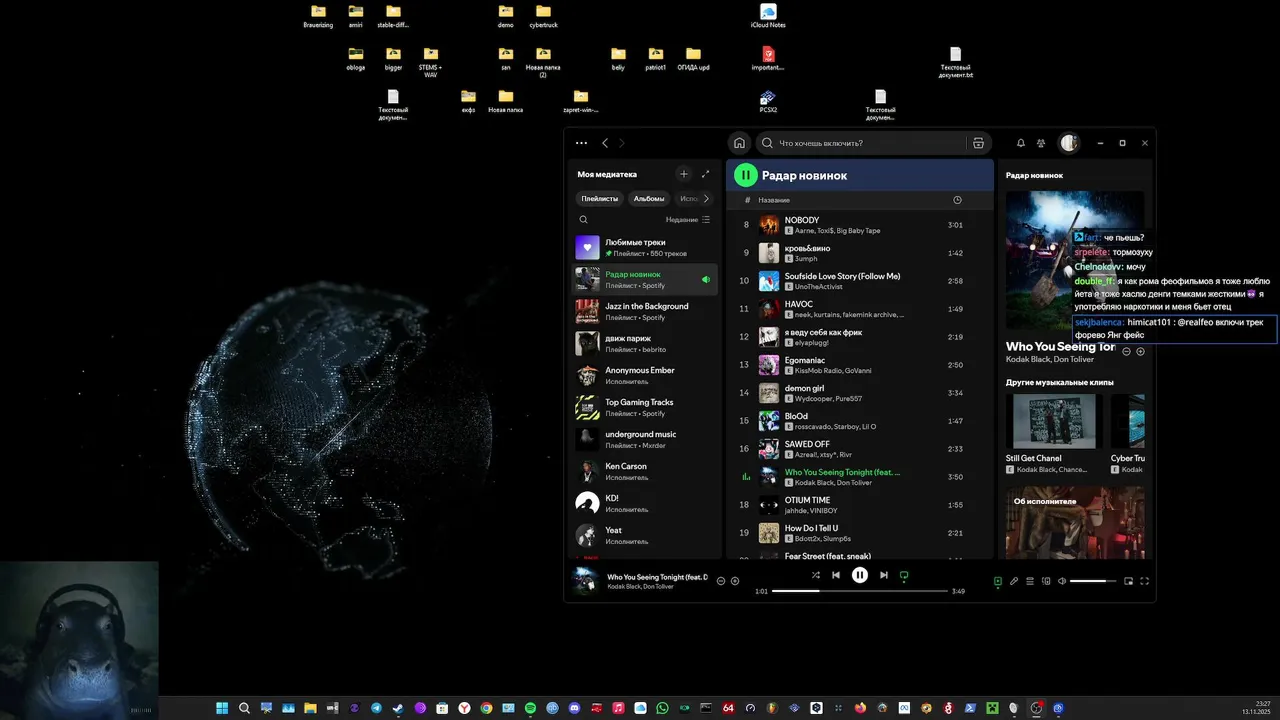The width and height of the screenshot is (1280, 720).
Task: Open Spotify three-dots main menu
Action: click(x=581, y=143)
